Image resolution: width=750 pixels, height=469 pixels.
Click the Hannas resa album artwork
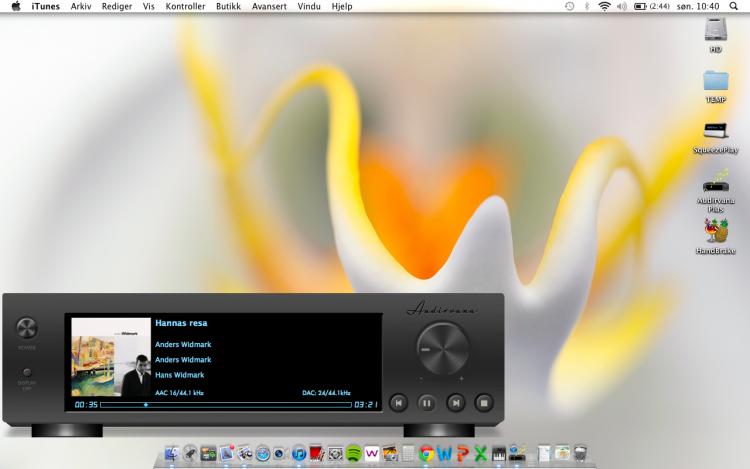[x=111, y=357]
